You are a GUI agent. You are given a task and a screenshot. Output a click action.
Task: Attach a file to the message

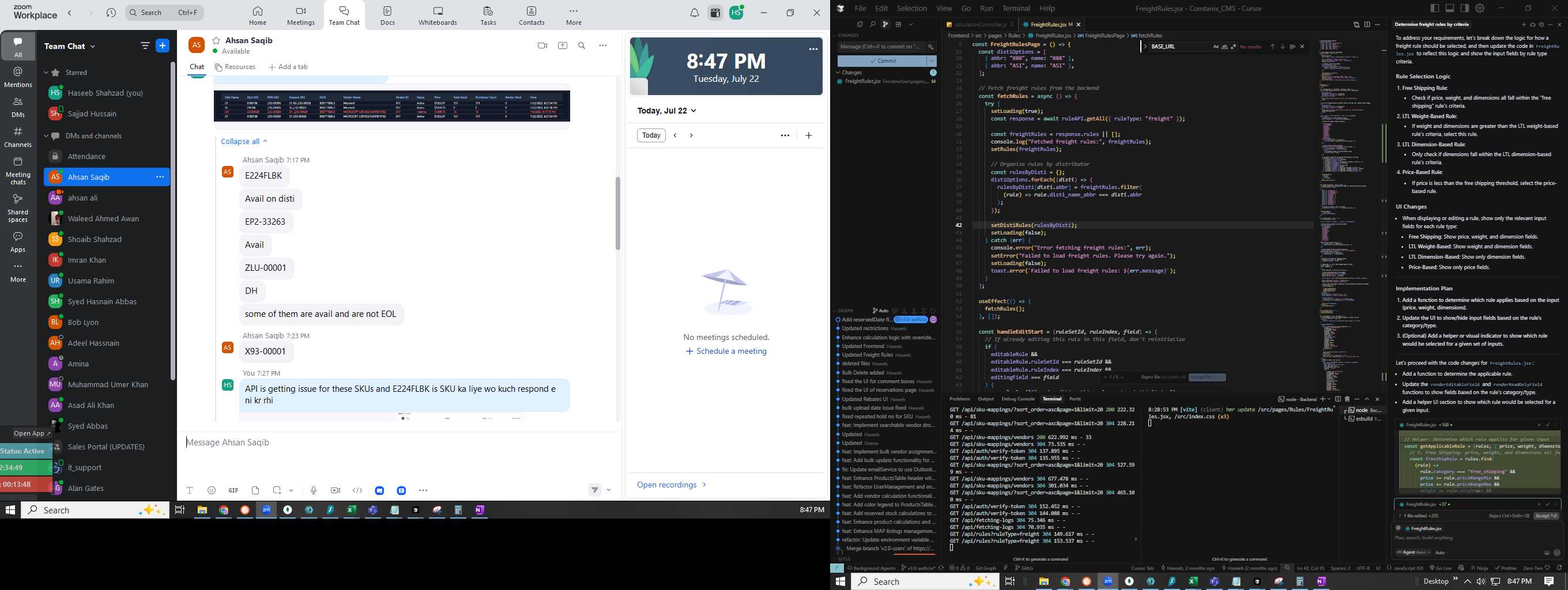(255, 490)
